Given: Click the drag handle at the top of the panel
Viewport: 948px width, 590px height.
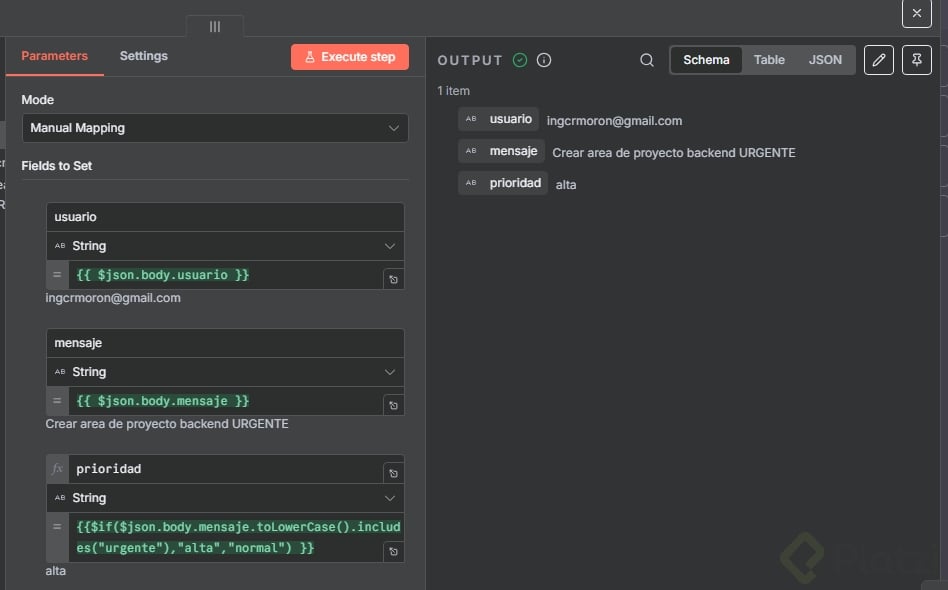Looking at the screenshot, I should 215,27.
